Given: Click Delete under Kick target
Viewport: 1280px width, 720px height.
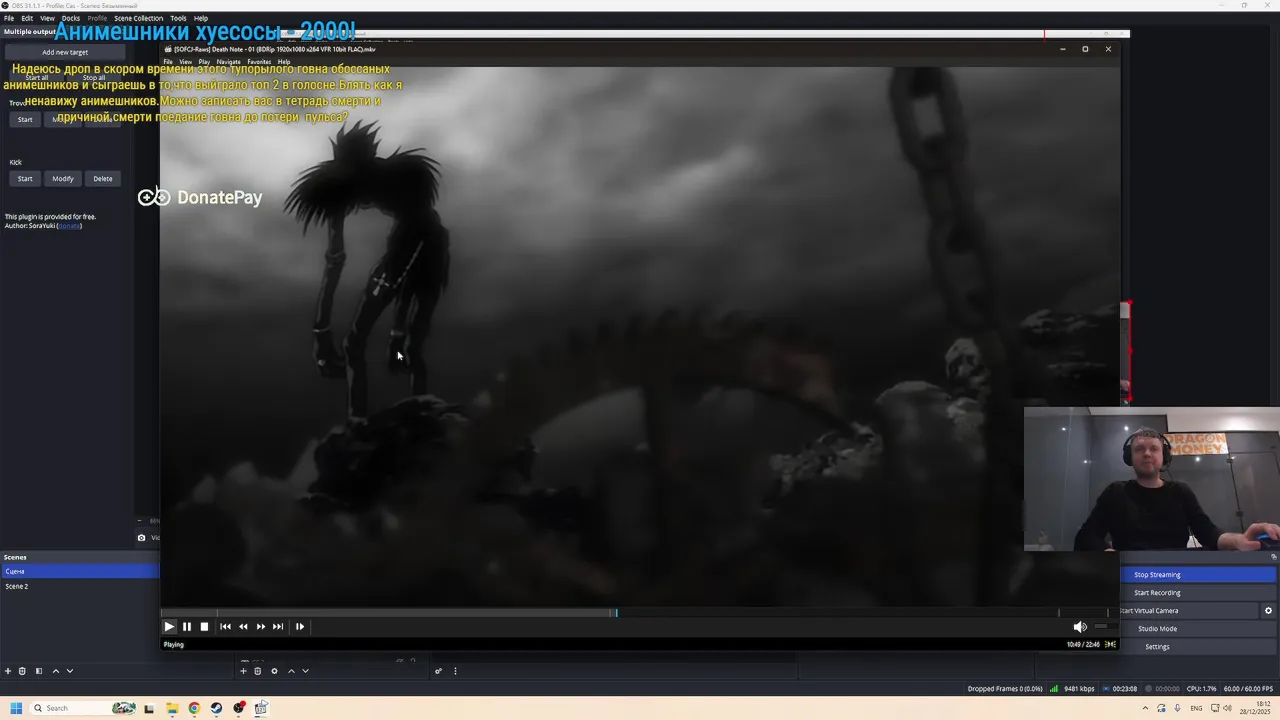Looking at the screenshot, I should point(103,179).
